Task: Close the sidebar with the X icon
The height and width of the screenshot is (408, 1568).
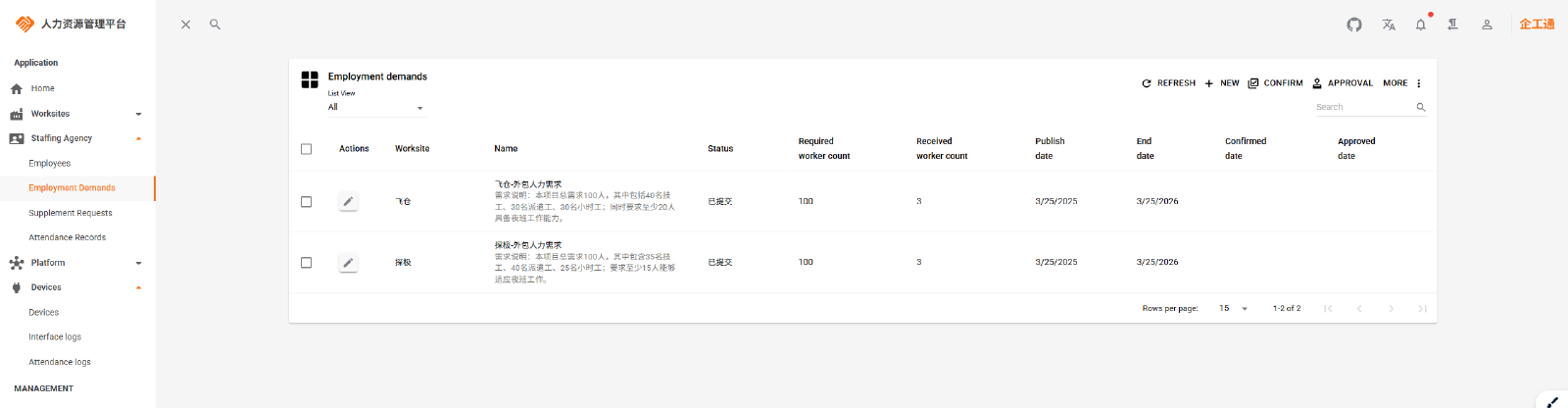Action: tap(185, 25)
